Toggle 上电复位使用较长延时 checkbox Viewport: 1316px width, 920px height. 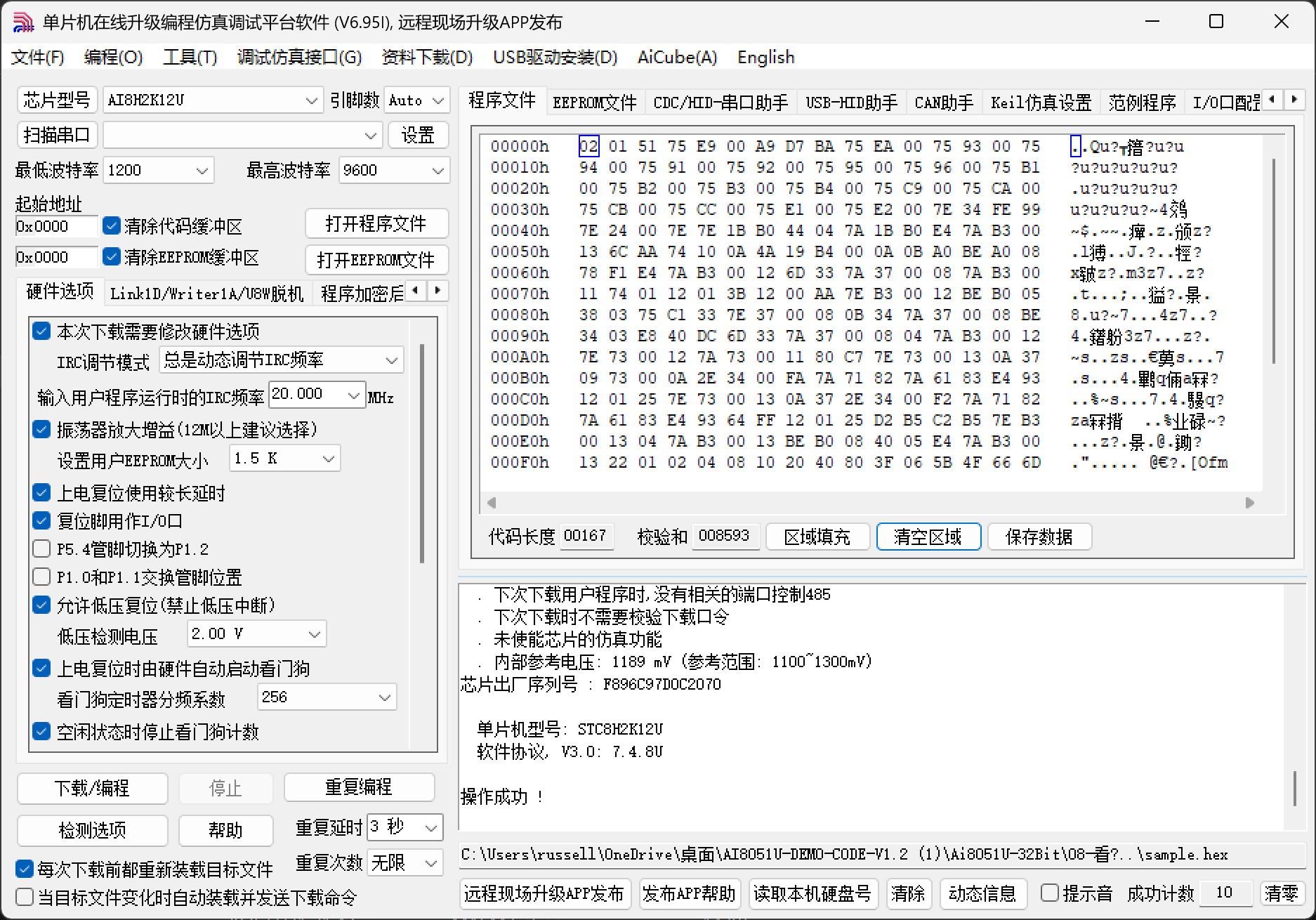pos(41,492)
